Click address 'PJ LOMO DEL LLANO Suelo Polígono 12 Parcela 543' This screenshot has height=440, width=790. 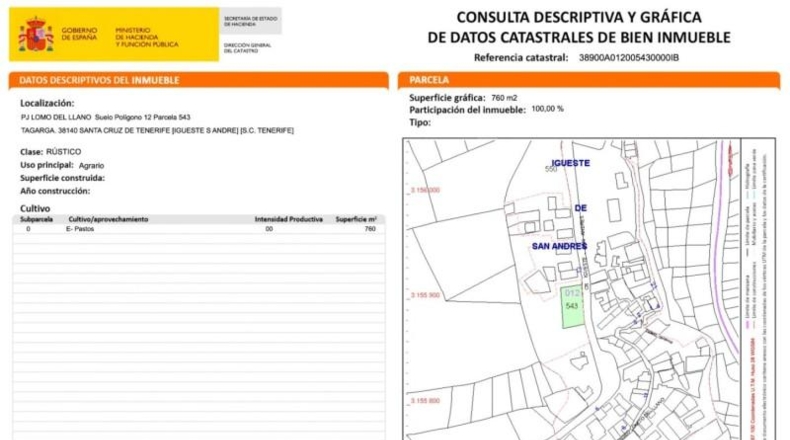[x=105, y=117]
